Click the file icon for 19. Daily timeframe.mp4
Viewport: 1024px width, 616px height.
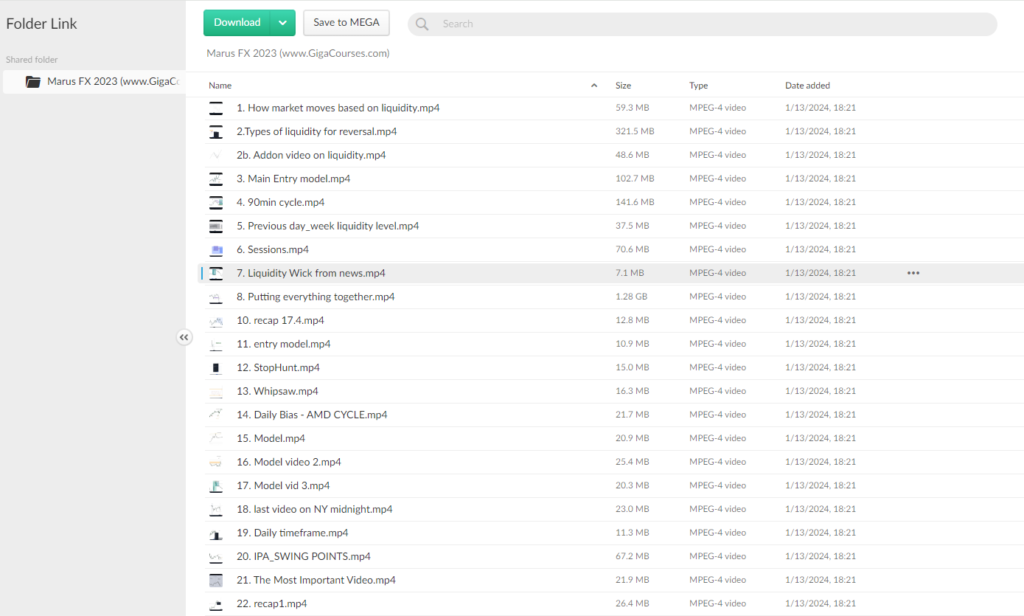pyautogui.click(x=216, y=534)
